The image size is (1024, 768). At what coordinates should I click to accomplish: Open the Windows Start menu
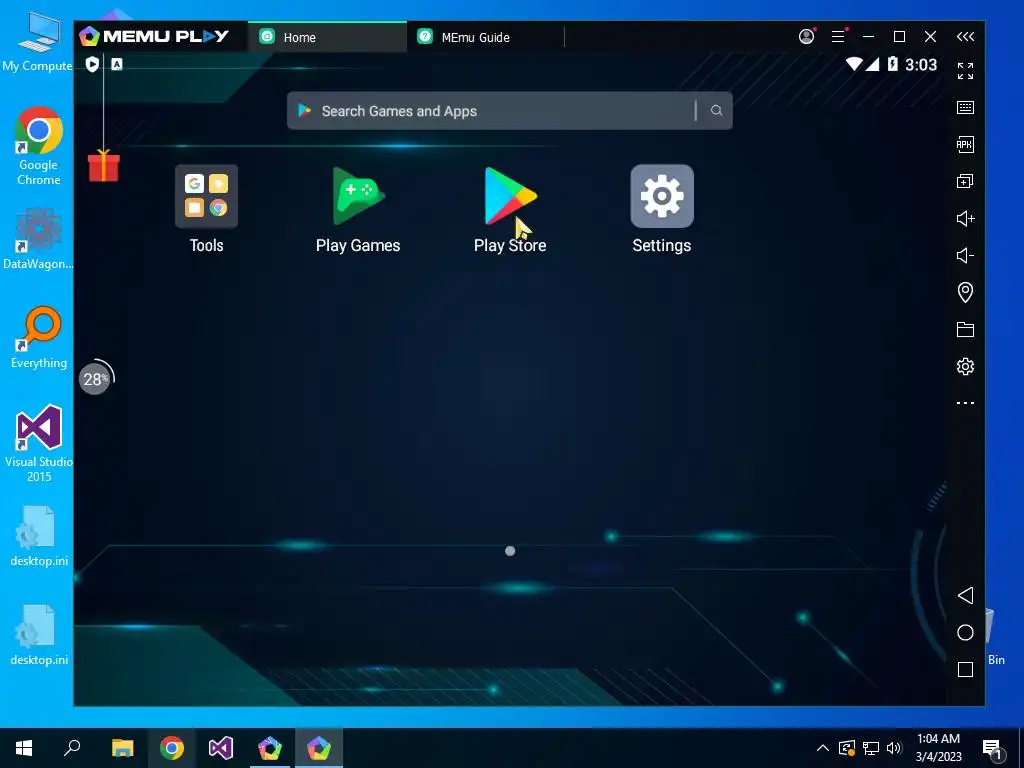point(24,748)
